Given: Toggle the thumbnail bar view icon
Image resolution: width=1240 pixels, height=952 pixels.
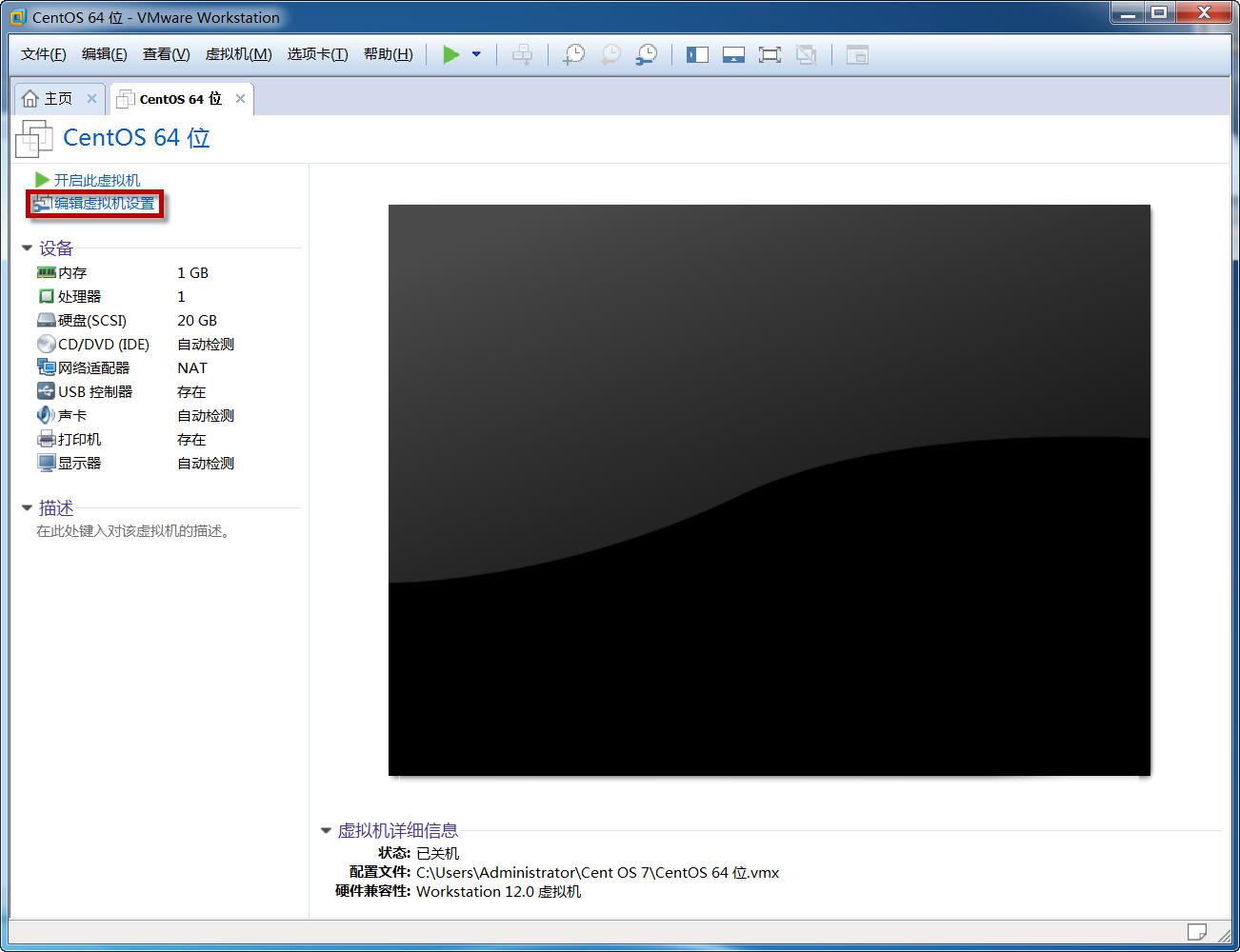Looking at the screenshot, I should click(733, 55).
